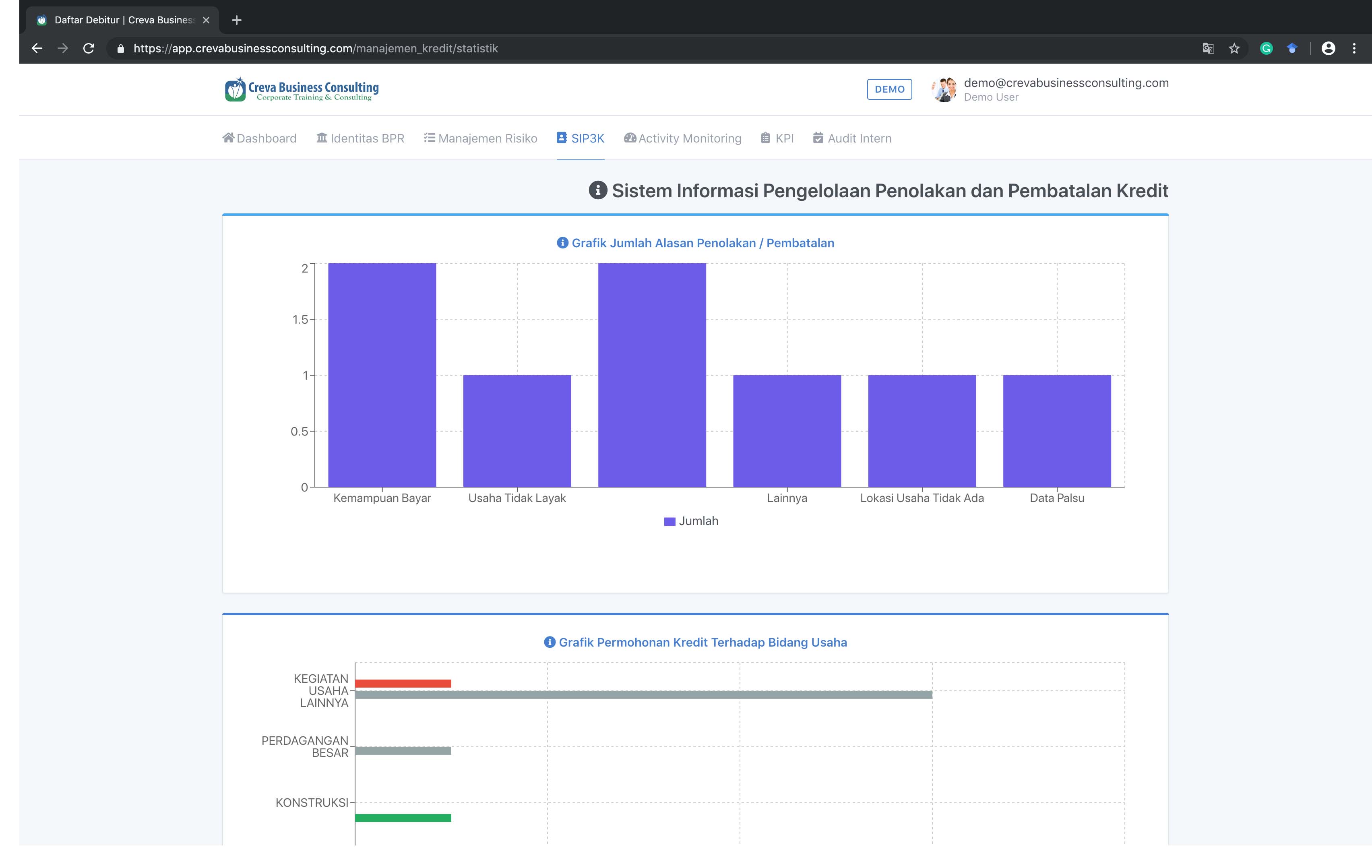
Task: Click long gray bar of Kegiatan Usaha Lainnya
Action: [x=643, y=695]
